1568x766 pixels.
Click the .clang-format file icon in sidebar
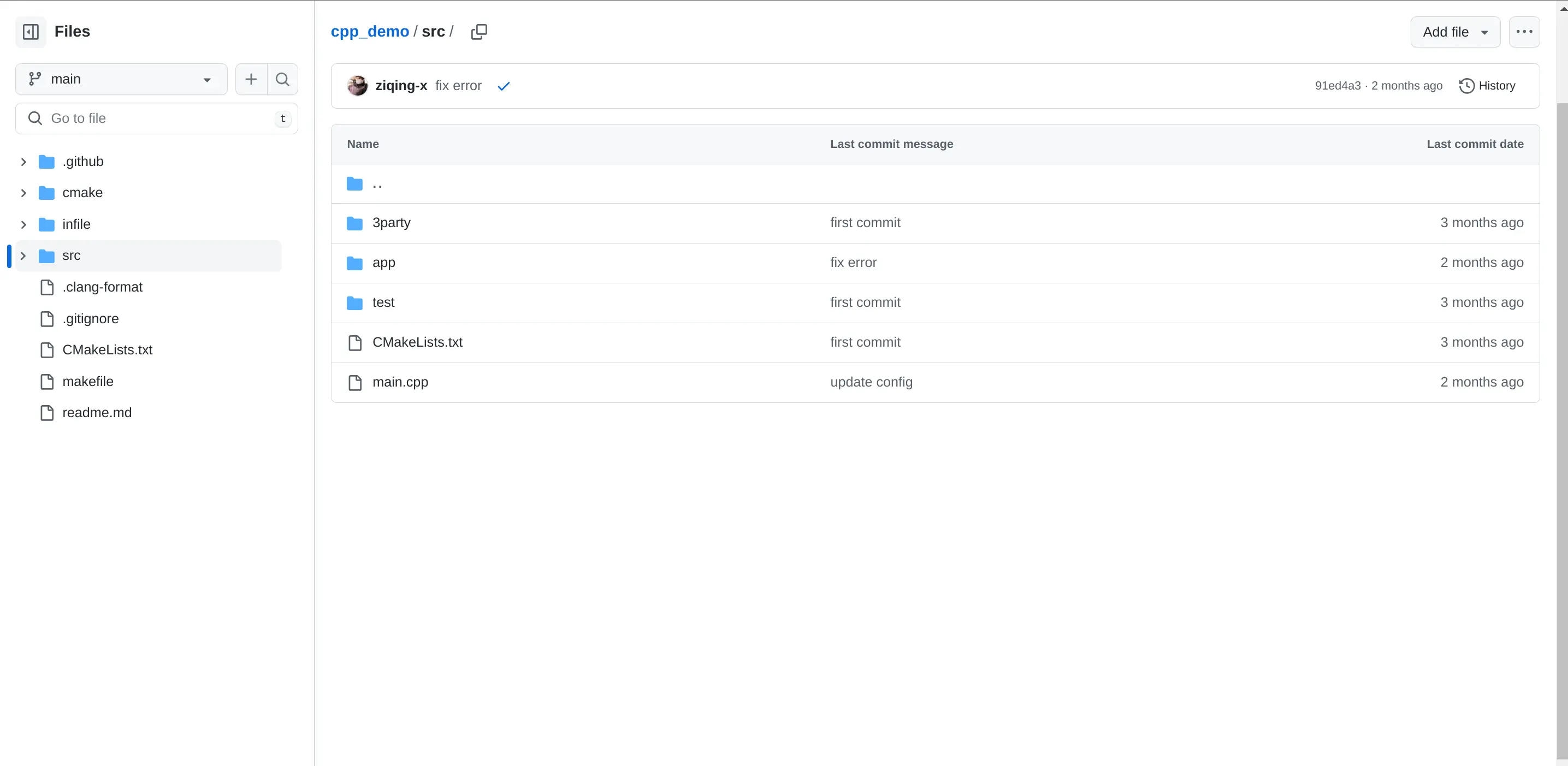pyautogui.click(x=47, y=287)
